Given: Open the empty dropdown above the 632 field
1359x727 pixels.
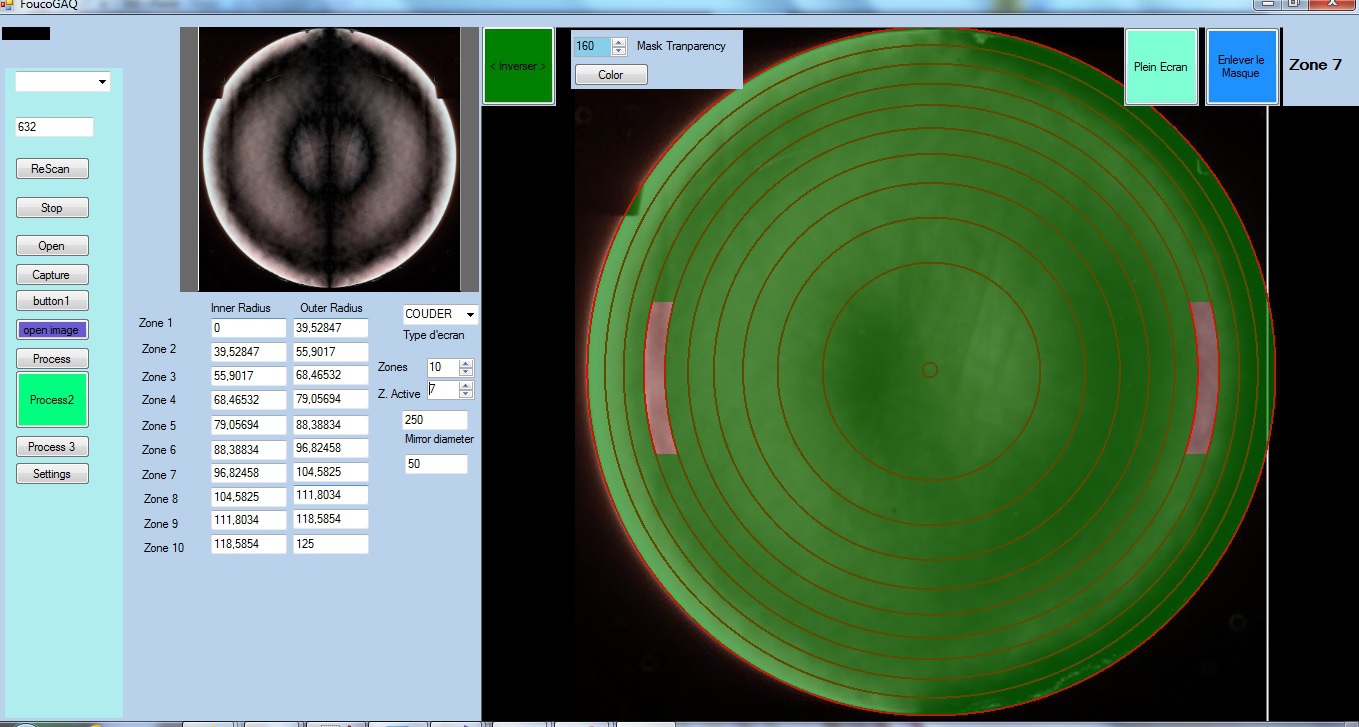Looking at the screenshot, I should pos(102,83).
